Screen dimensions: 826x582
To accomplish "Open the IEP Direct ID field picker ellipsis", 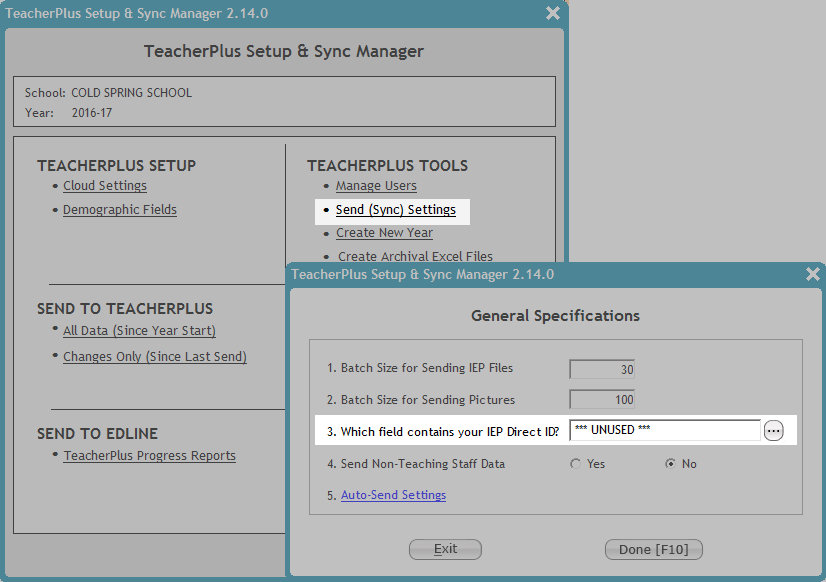I will click(x=773, y=431).
